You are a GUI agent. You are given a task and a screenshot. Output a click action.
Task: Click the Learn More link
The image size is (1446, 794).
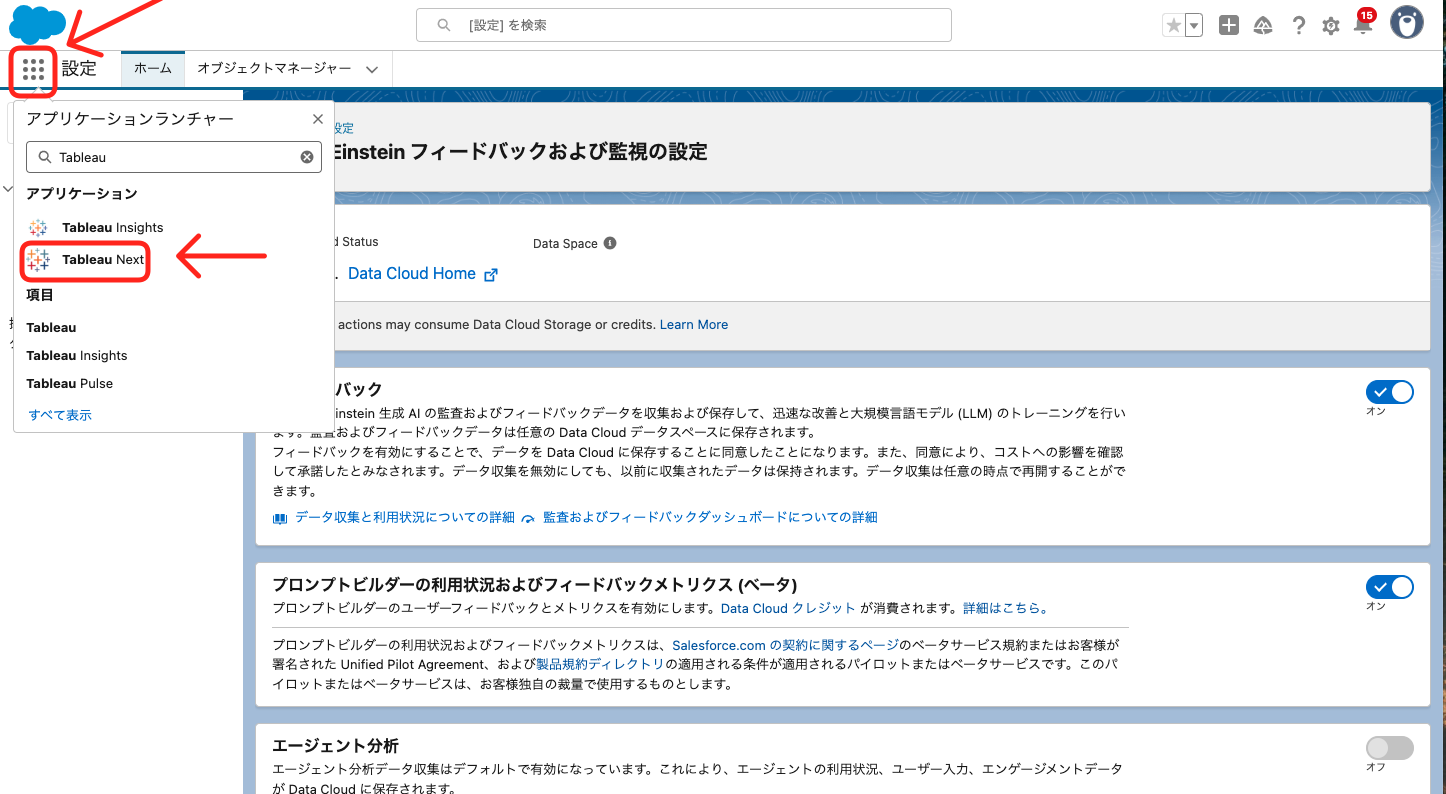694,325
